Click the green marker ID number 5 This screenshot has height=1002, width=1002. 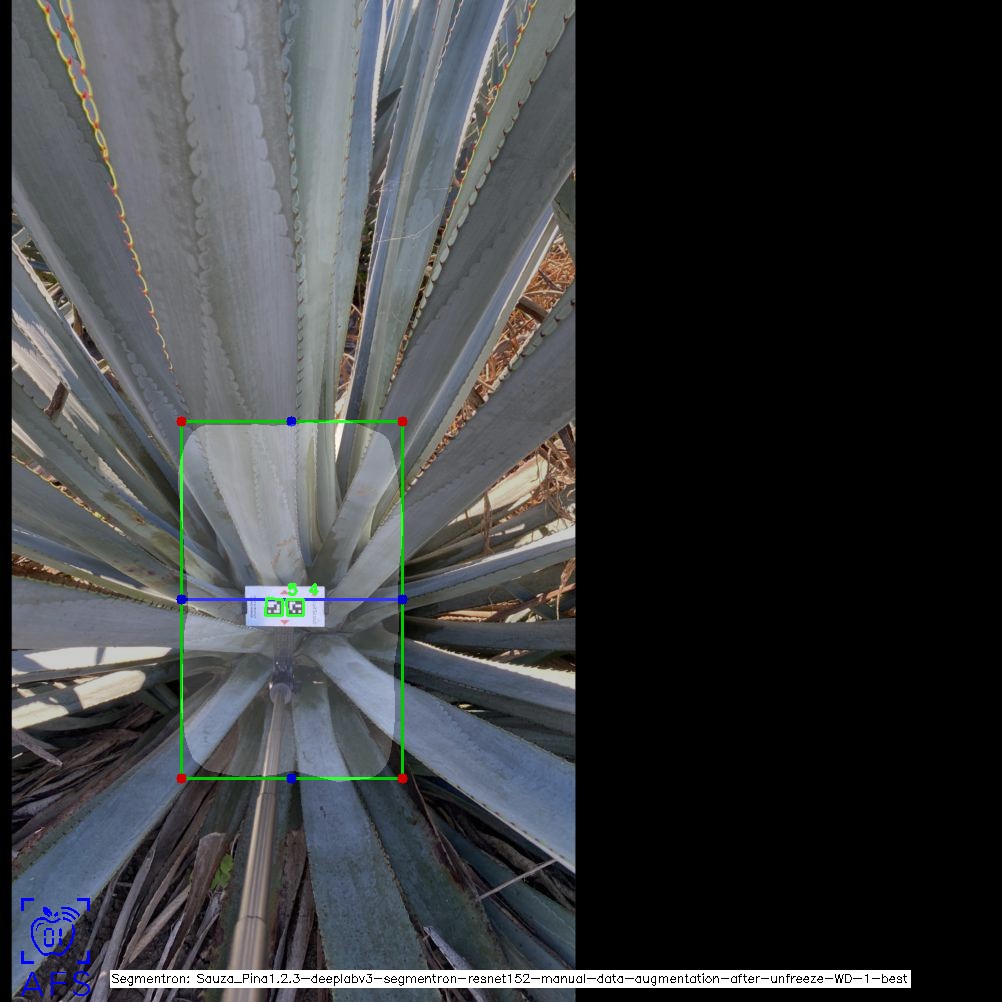tap(293, 589)
